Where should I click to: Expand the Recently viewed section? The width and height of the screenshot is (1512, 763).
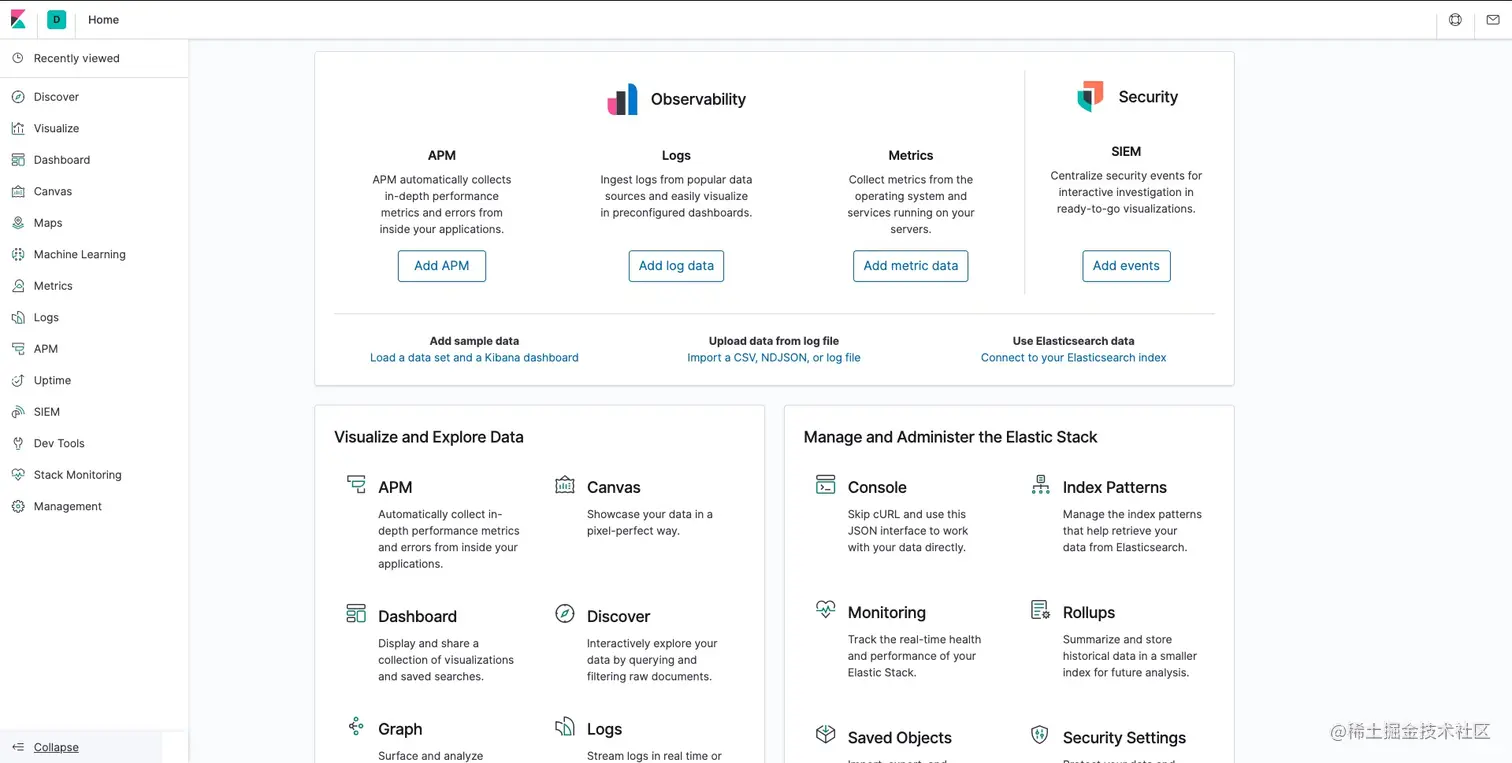click(x=76, y=58)
